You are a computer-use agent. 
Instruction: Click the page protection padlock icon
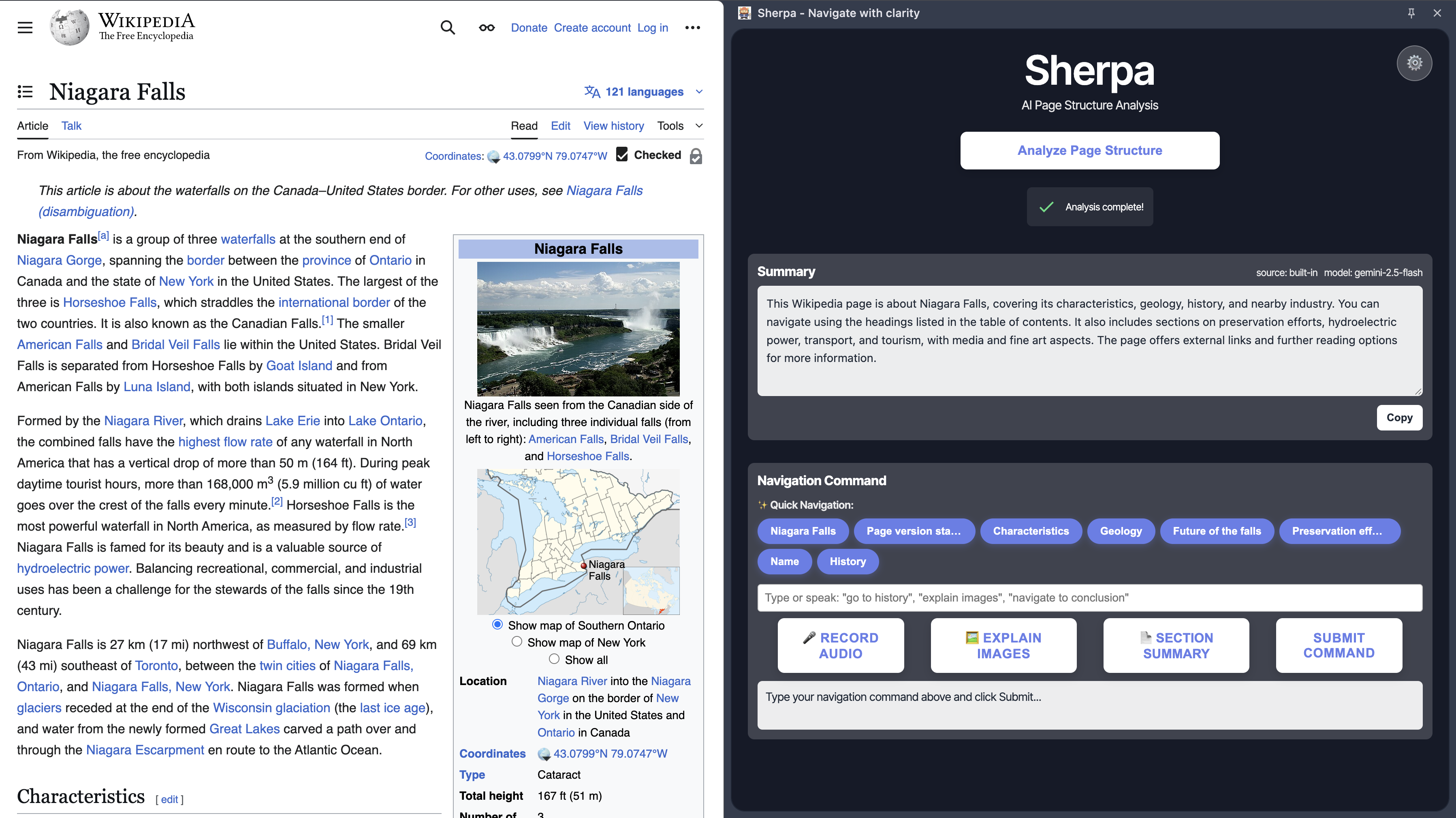(696, 156)
